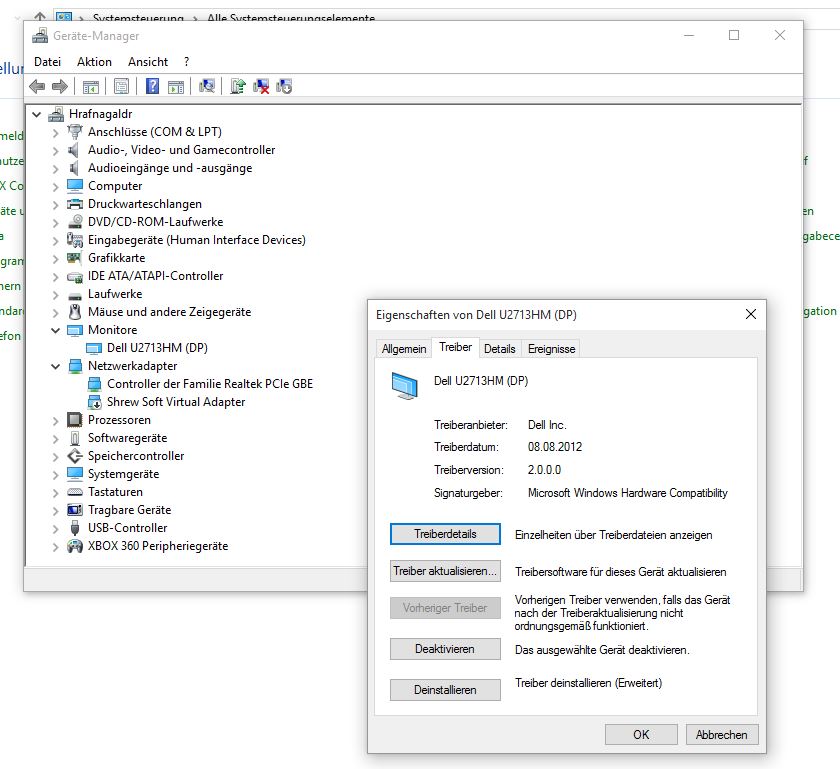
Task: Expand the Softwaregeräte node
Action: click(56, 439)
